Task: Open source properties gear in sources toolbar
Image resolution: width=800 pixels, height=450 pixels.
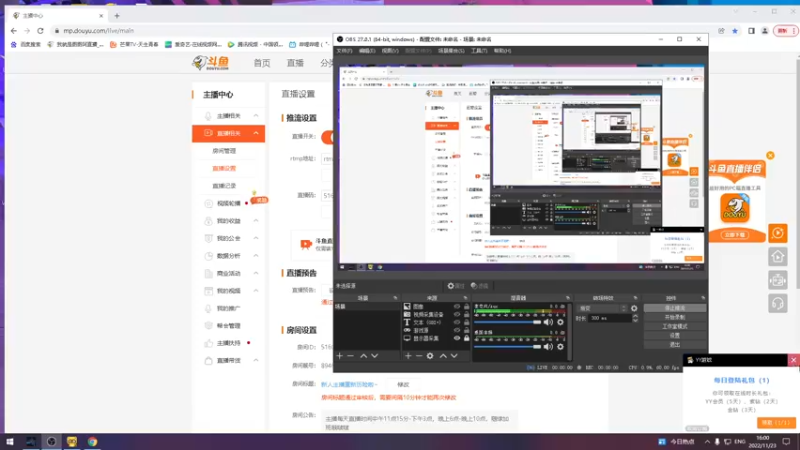Action: click(x=430, y=356)
